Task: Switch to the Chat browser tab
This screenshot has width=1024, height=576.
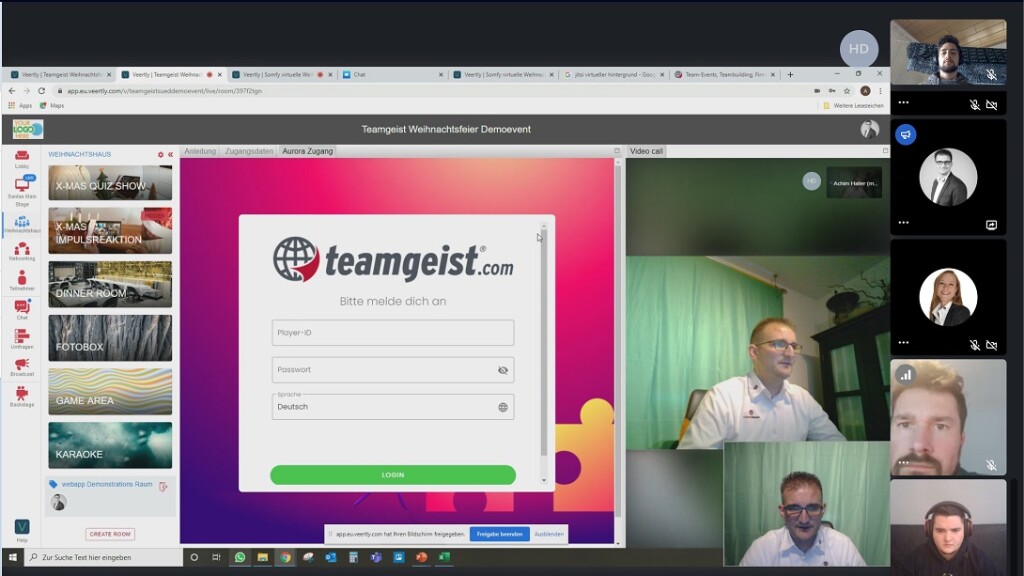Action: [x=392, y=74]
